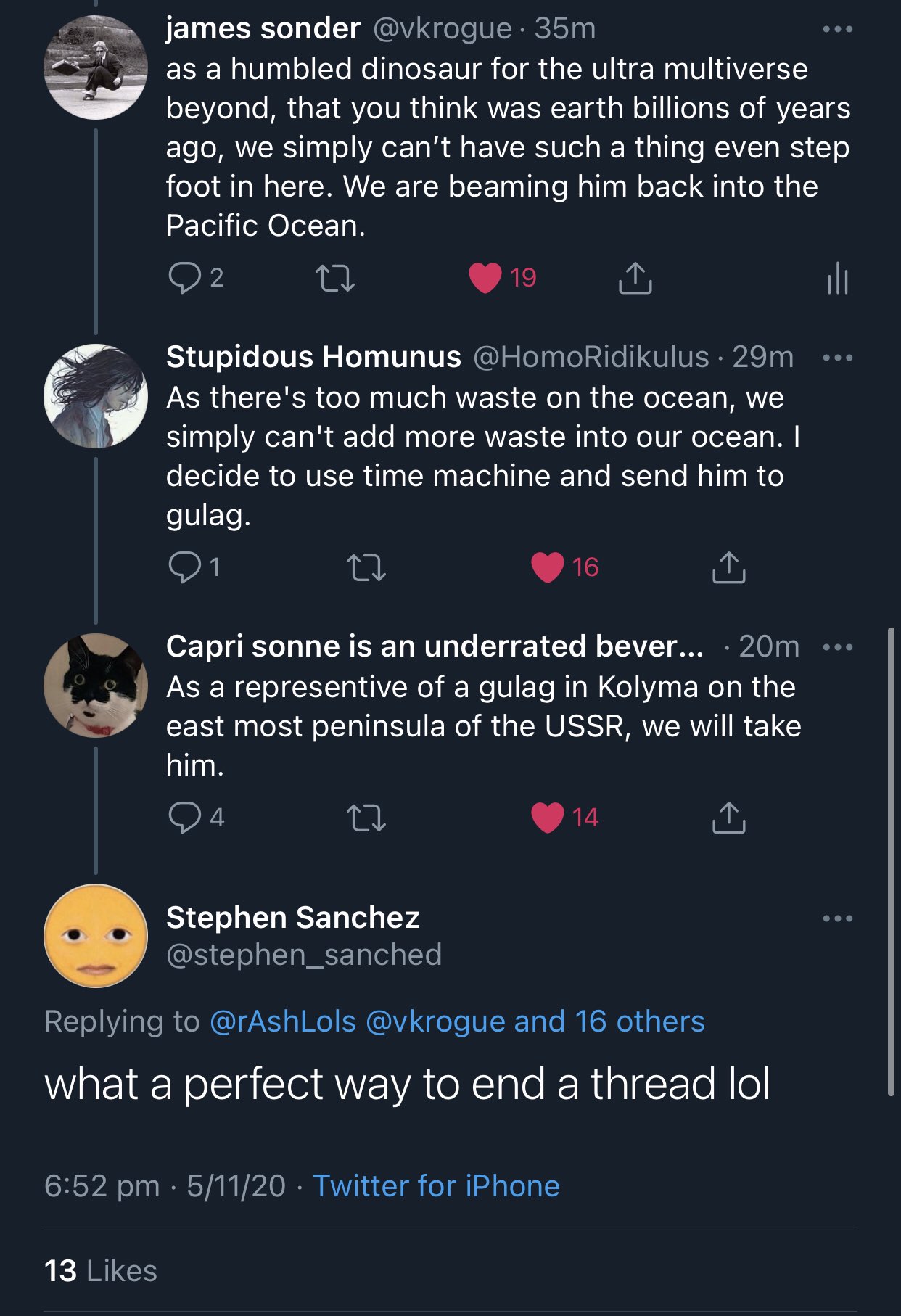Image resolution: width=901 pixels, height=1316 pixels.
Task: Unlike james sonder's tweet with 19 likes
Action: click(x=485, y=278)
